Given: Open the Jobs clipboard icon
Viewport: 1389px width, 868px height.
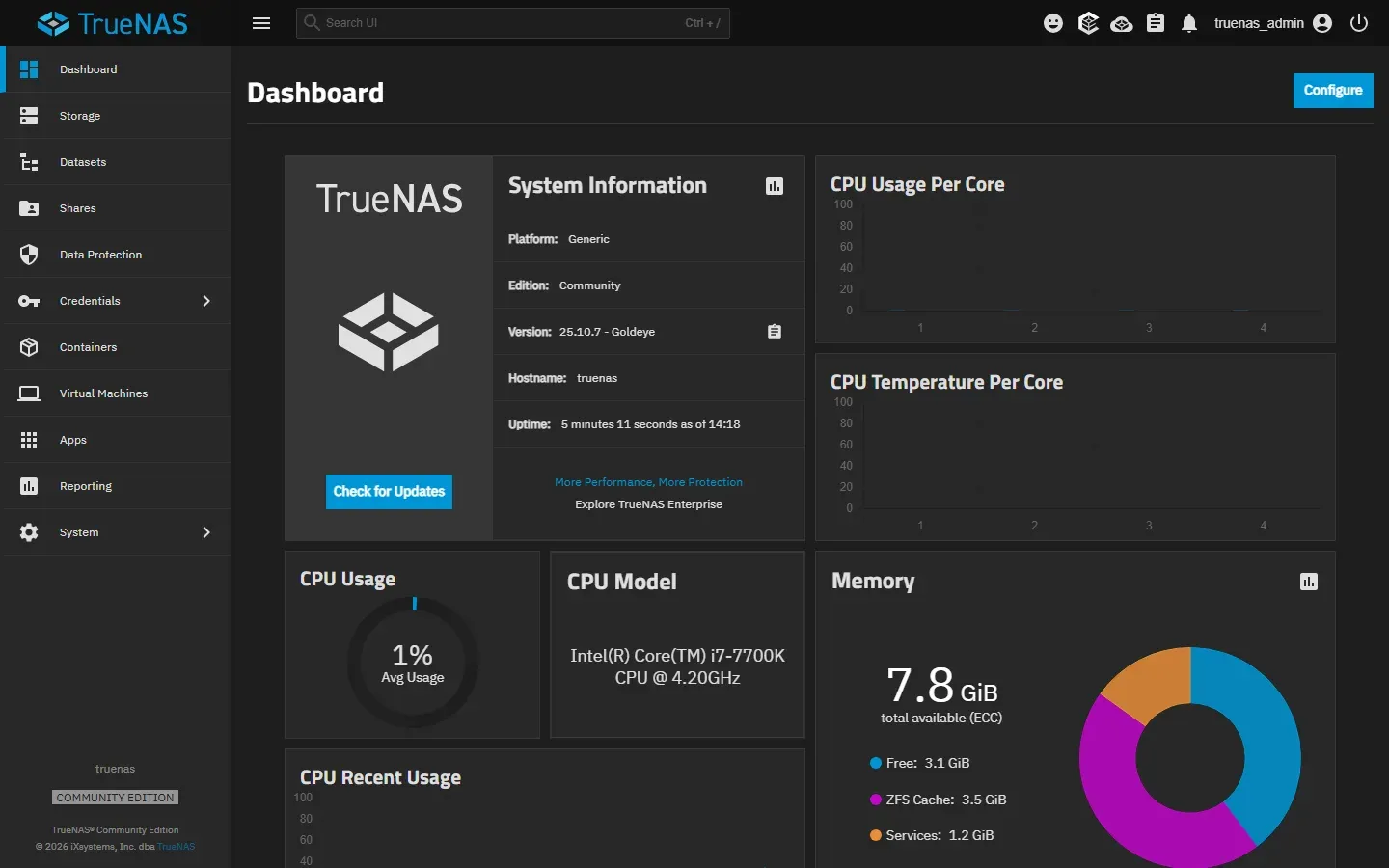Looking at the screenshot, I should click(x=1156, y=23).
